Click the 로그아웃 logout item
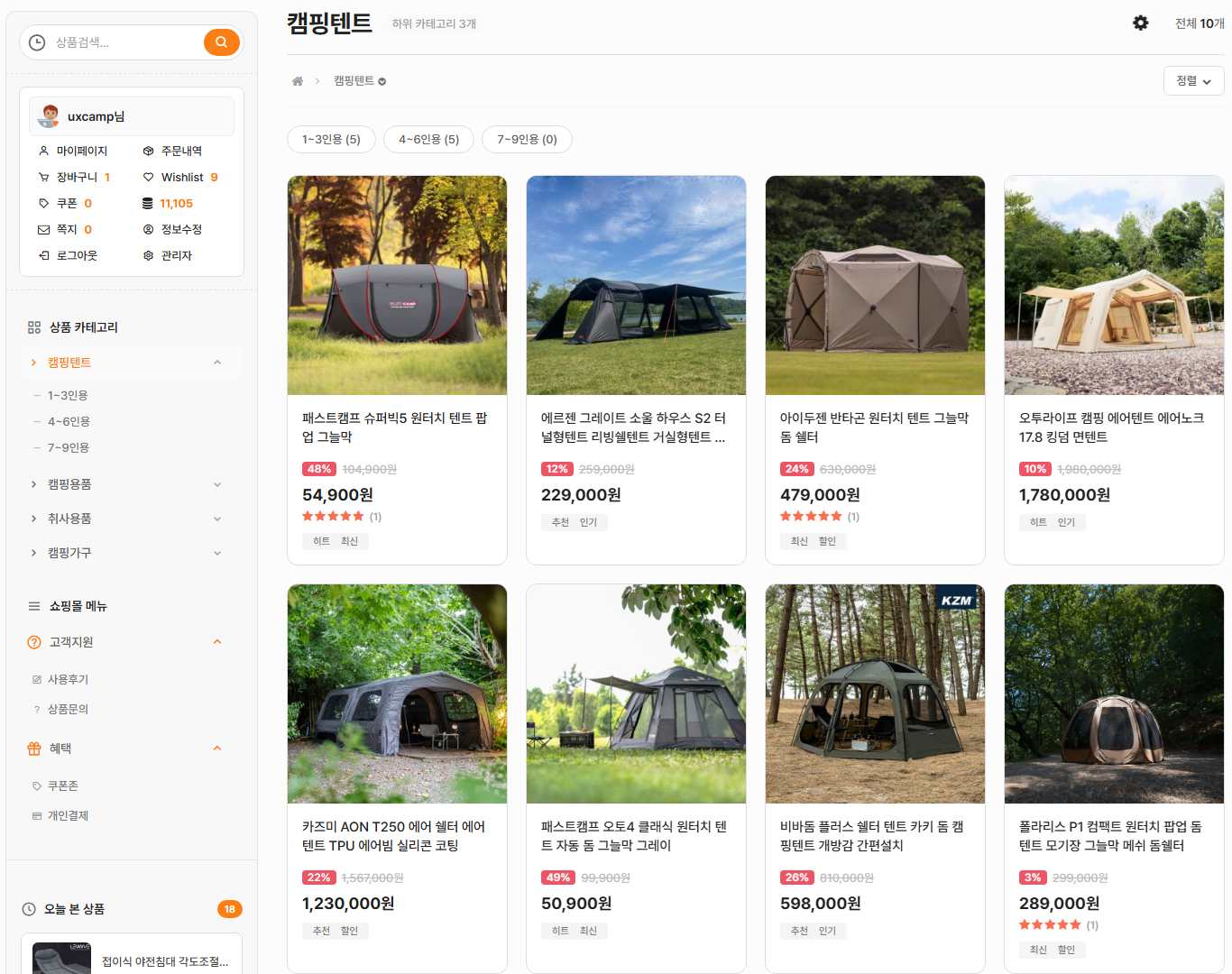1232x974 pixels. 76,256
